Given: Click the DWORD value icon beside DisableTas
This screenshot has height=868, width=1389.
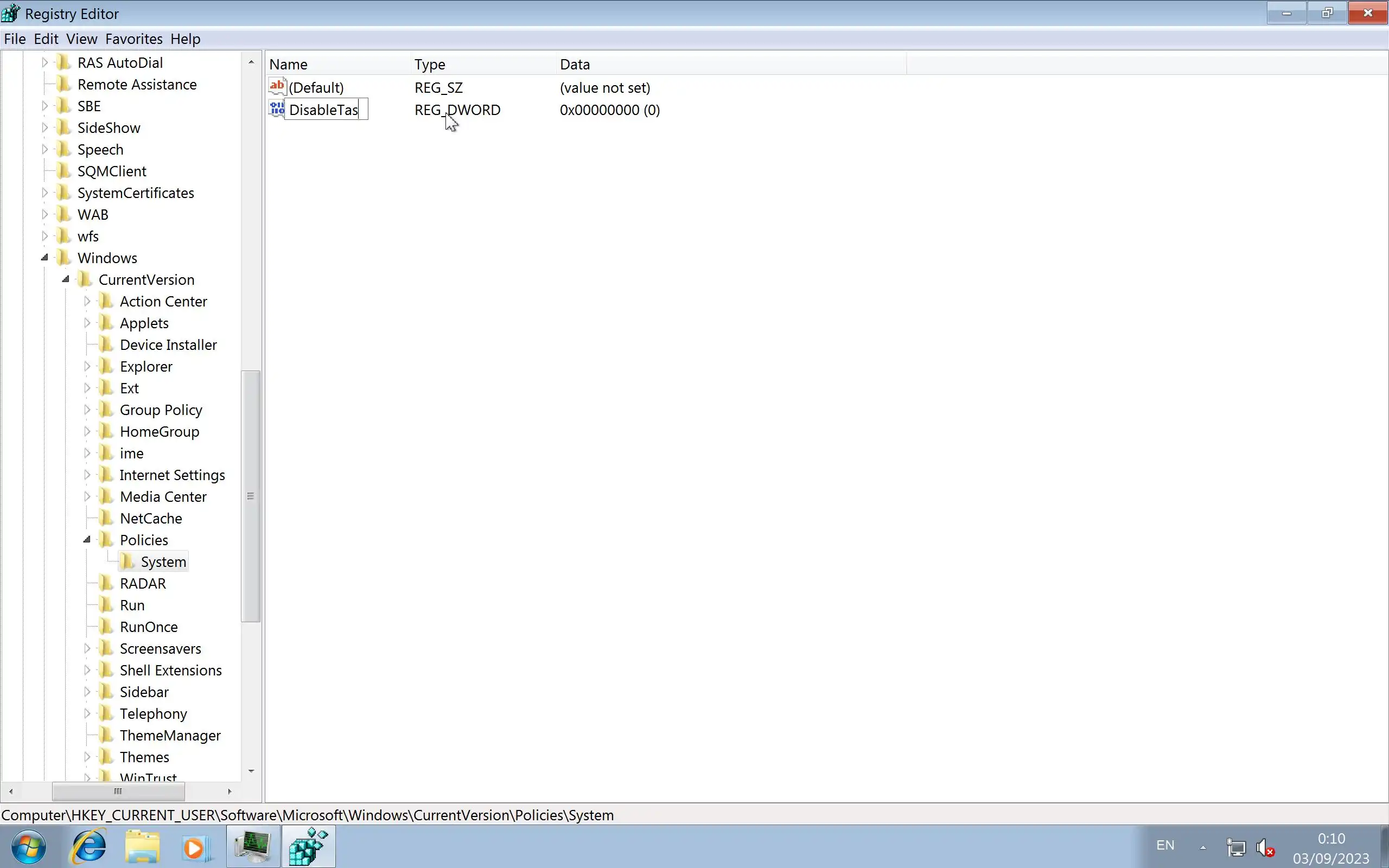Looking at the screenshot, I should point(277,109).
